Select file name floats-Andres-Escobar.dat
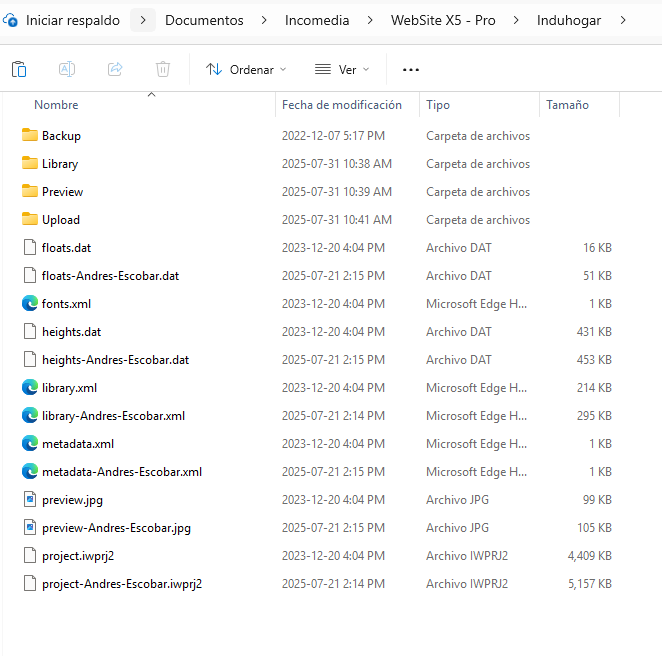Screen dimensions: 662x656 [x=110, y=276]
